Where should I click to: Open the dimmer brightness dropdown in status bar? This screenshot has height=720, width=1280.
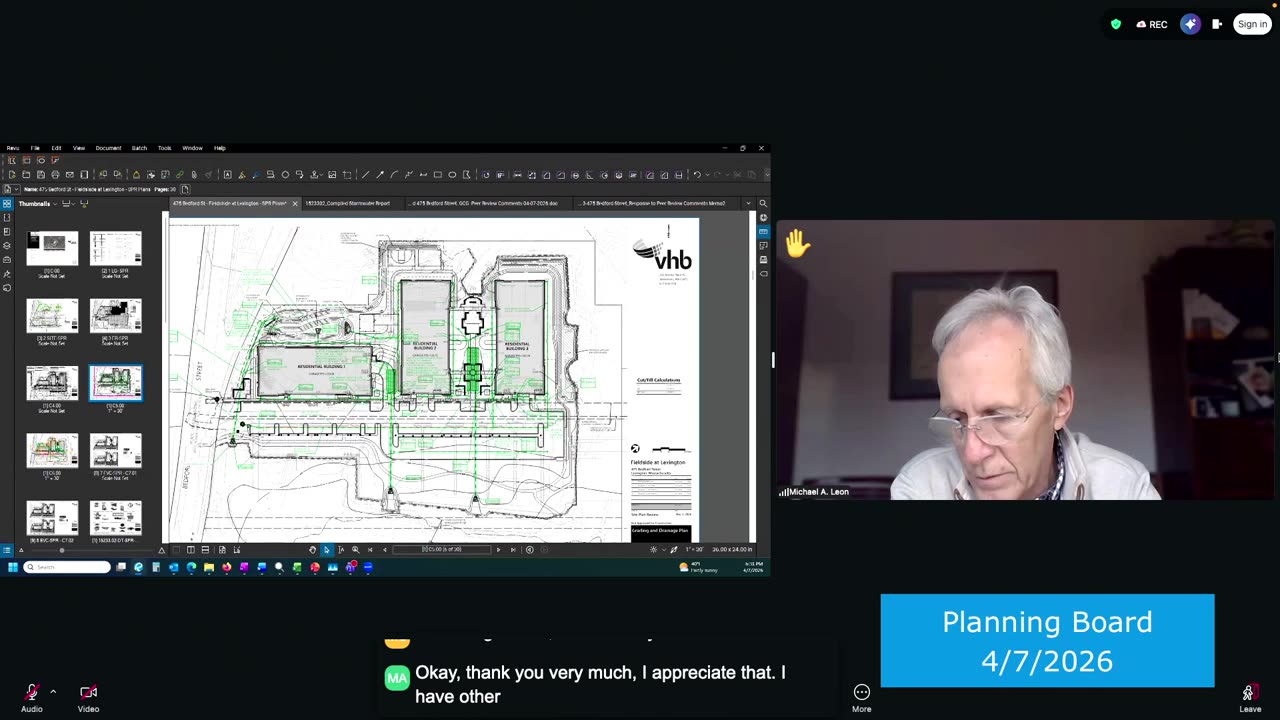coord(664,550)
